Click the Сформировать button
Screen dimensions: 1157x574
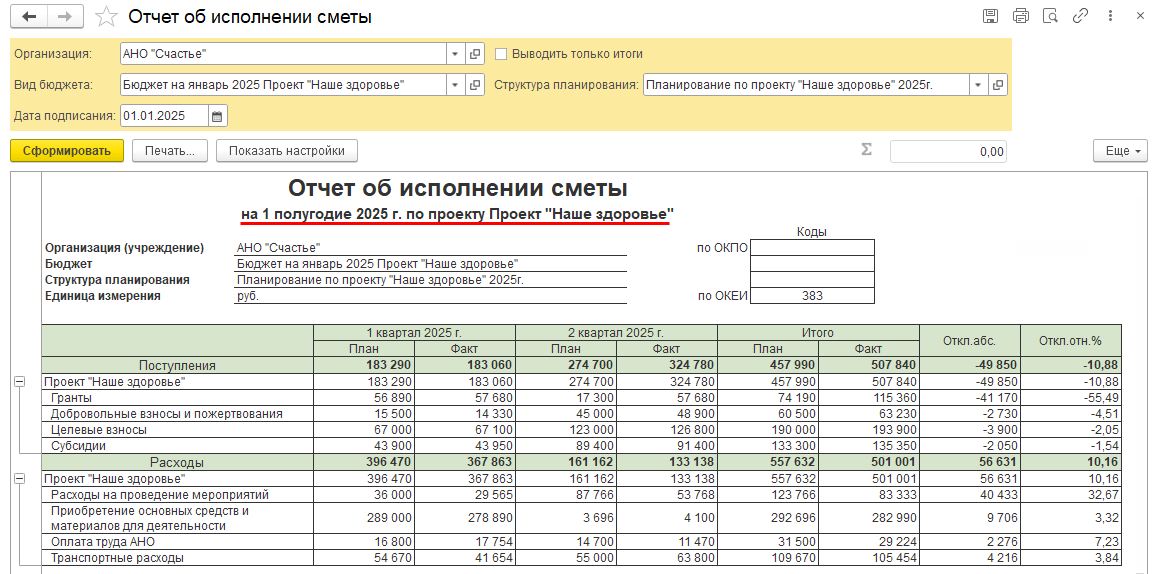click(x=66, y=151)
